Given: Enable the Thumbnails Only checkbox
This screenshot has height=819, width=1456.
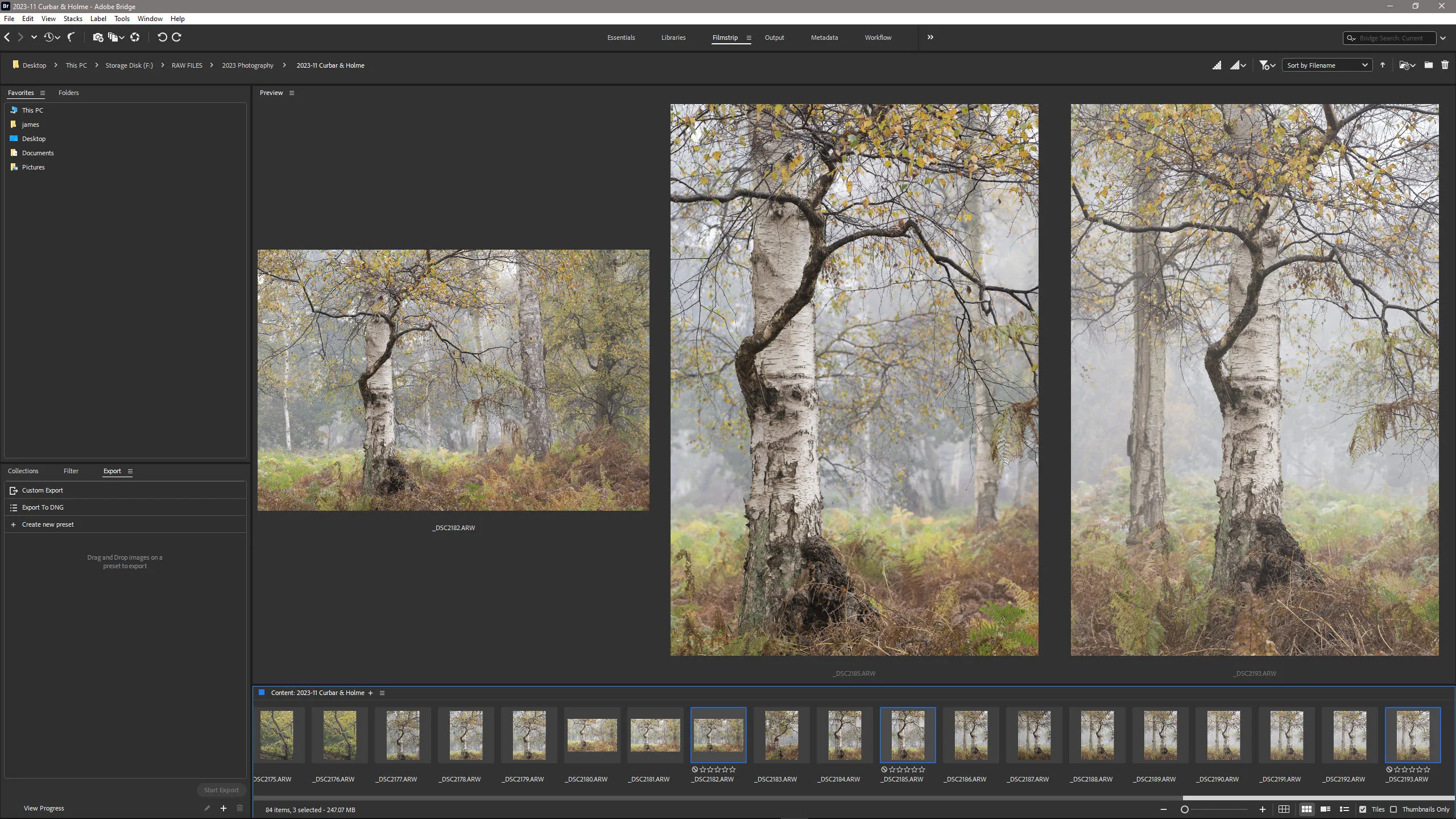Looking at the screenshot, I should pos(1393,809).
